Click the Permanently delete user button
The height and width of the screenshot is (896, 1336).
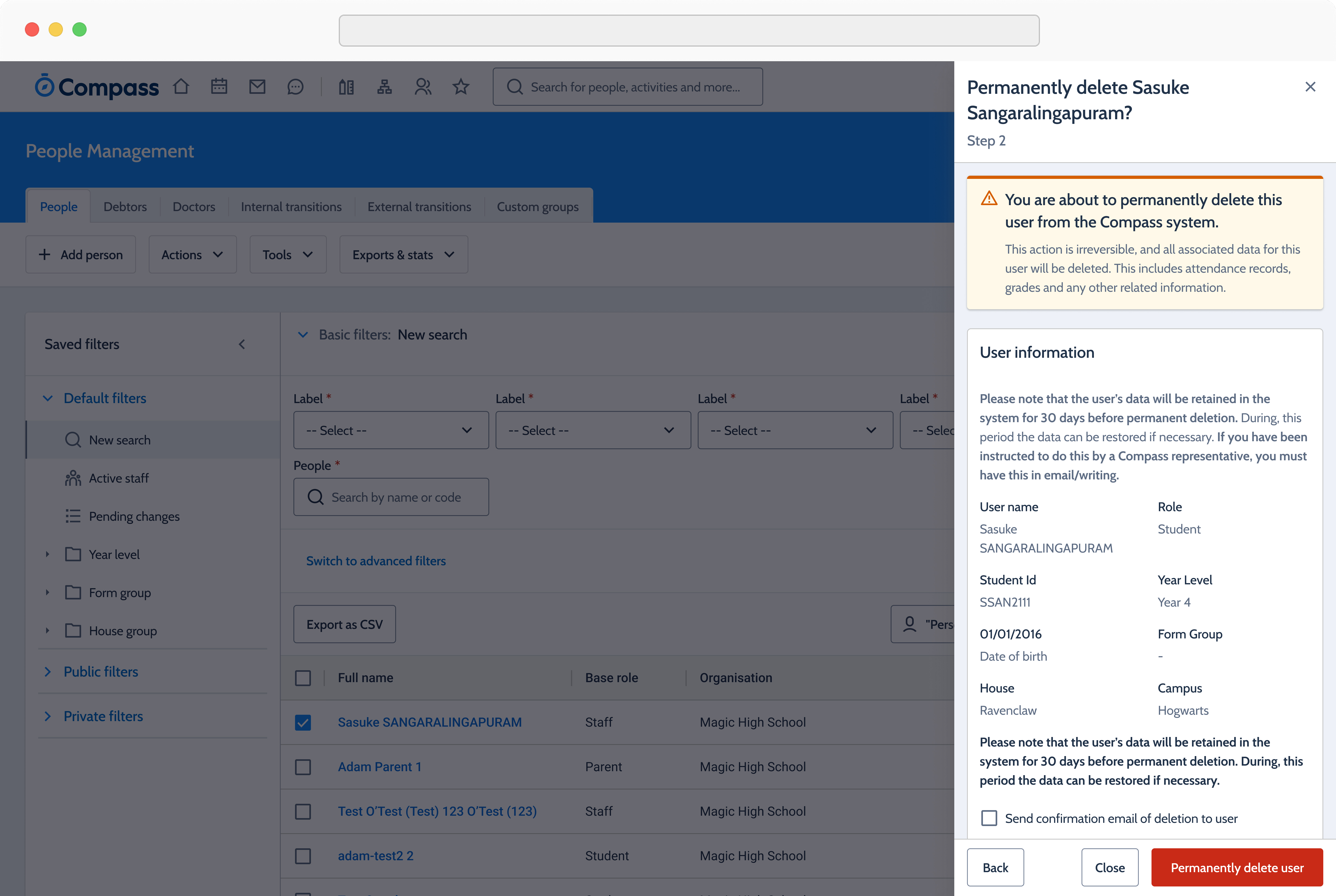click(1237, 867)
